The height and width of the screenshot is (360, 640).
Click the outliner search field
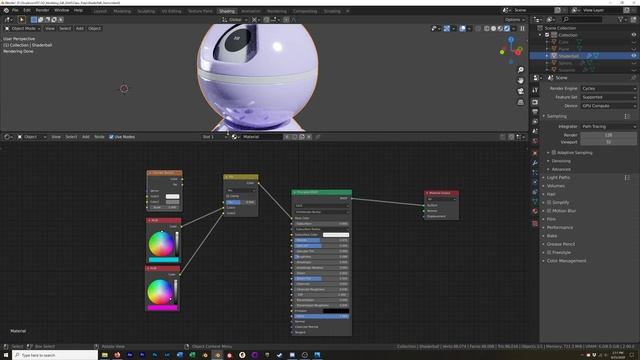582,20
